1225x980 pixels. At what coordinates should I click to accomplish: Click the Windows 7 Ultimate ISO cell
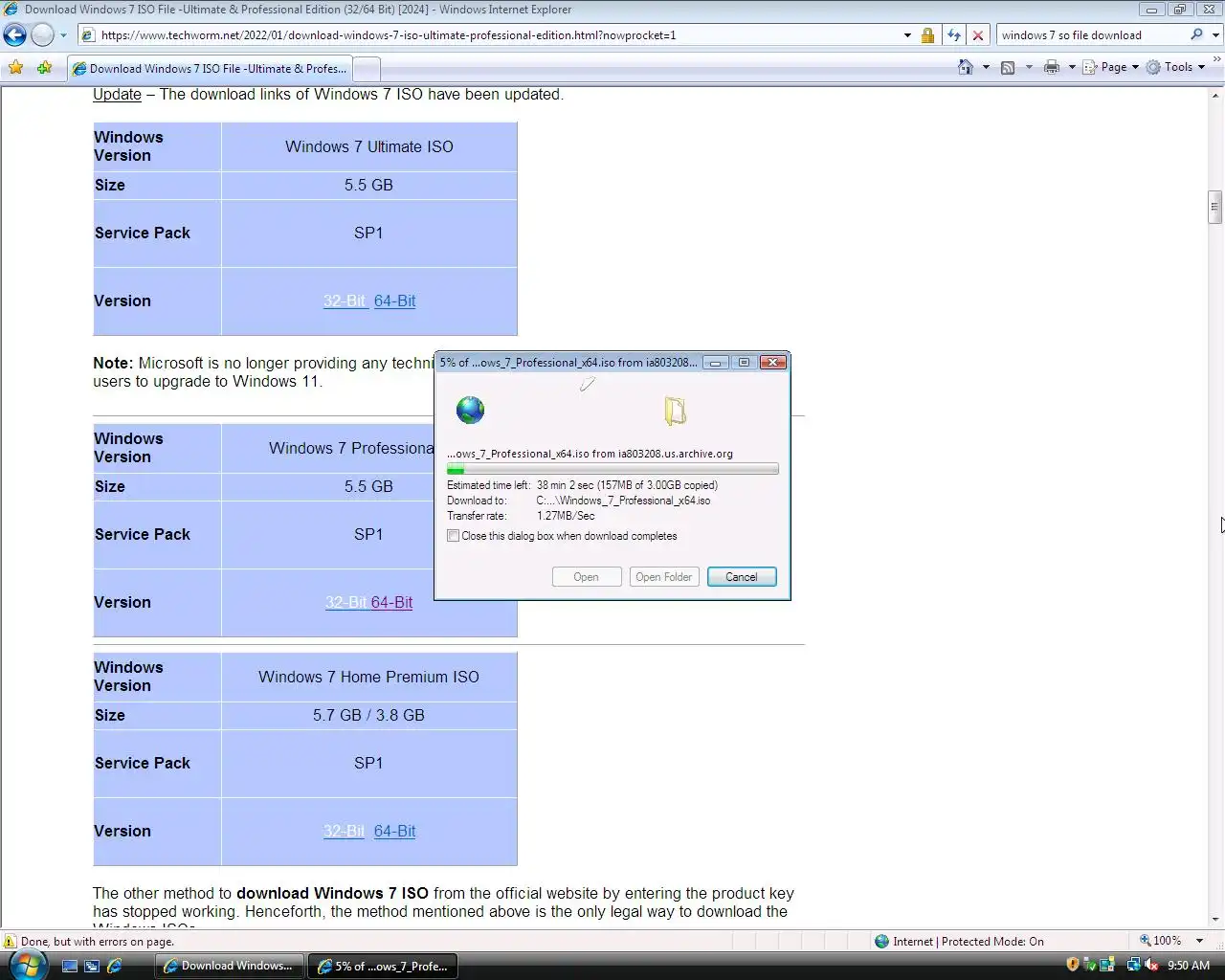[369, 146]
